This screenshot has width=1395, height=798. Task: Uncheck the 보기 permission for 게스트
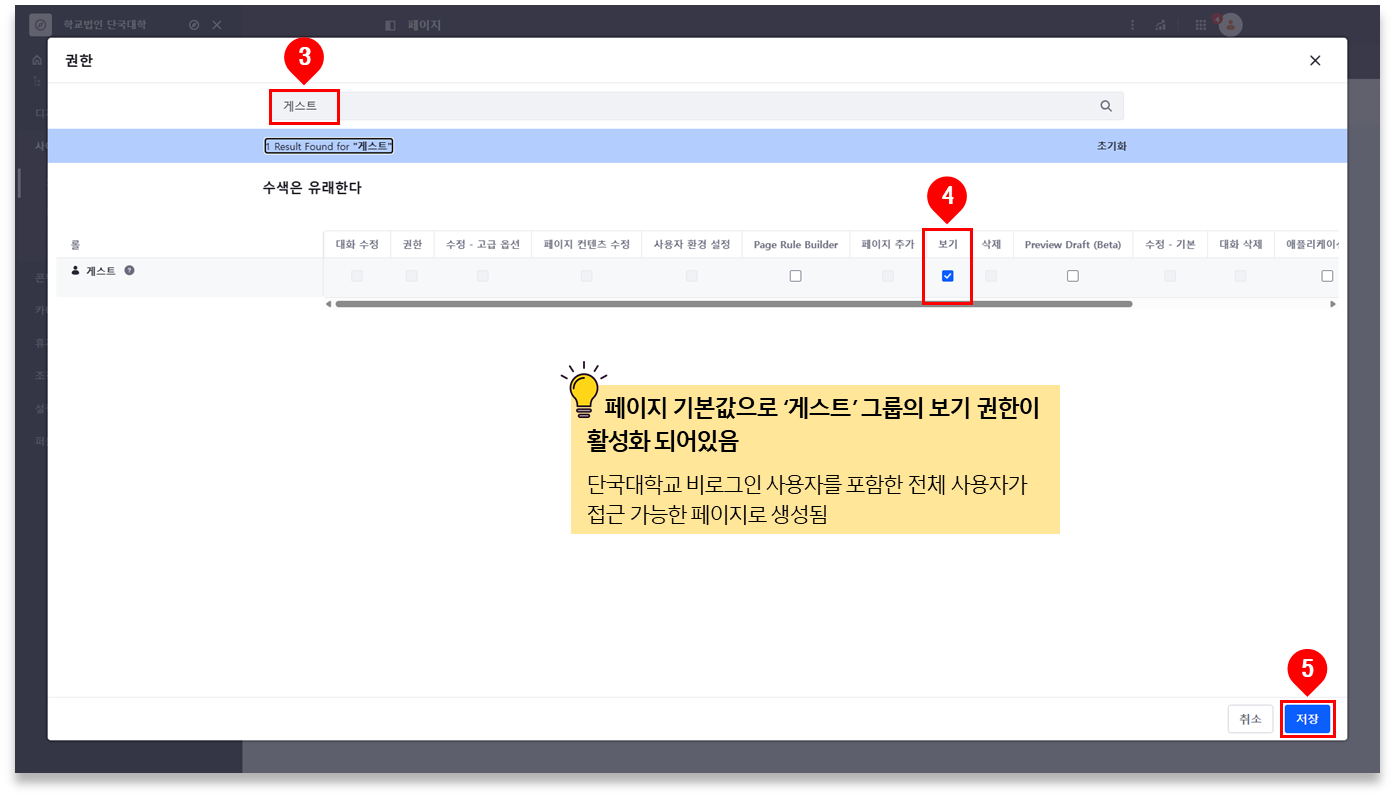tap(947, 276)
